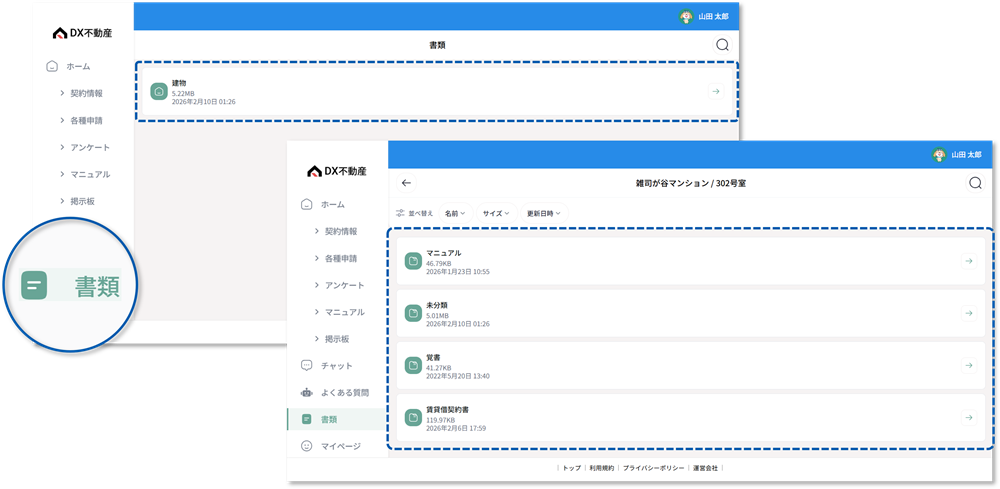Click the マニュアル folder icon in list
The width and height of the screenshot is (1000, 489).
coord(413,261)
